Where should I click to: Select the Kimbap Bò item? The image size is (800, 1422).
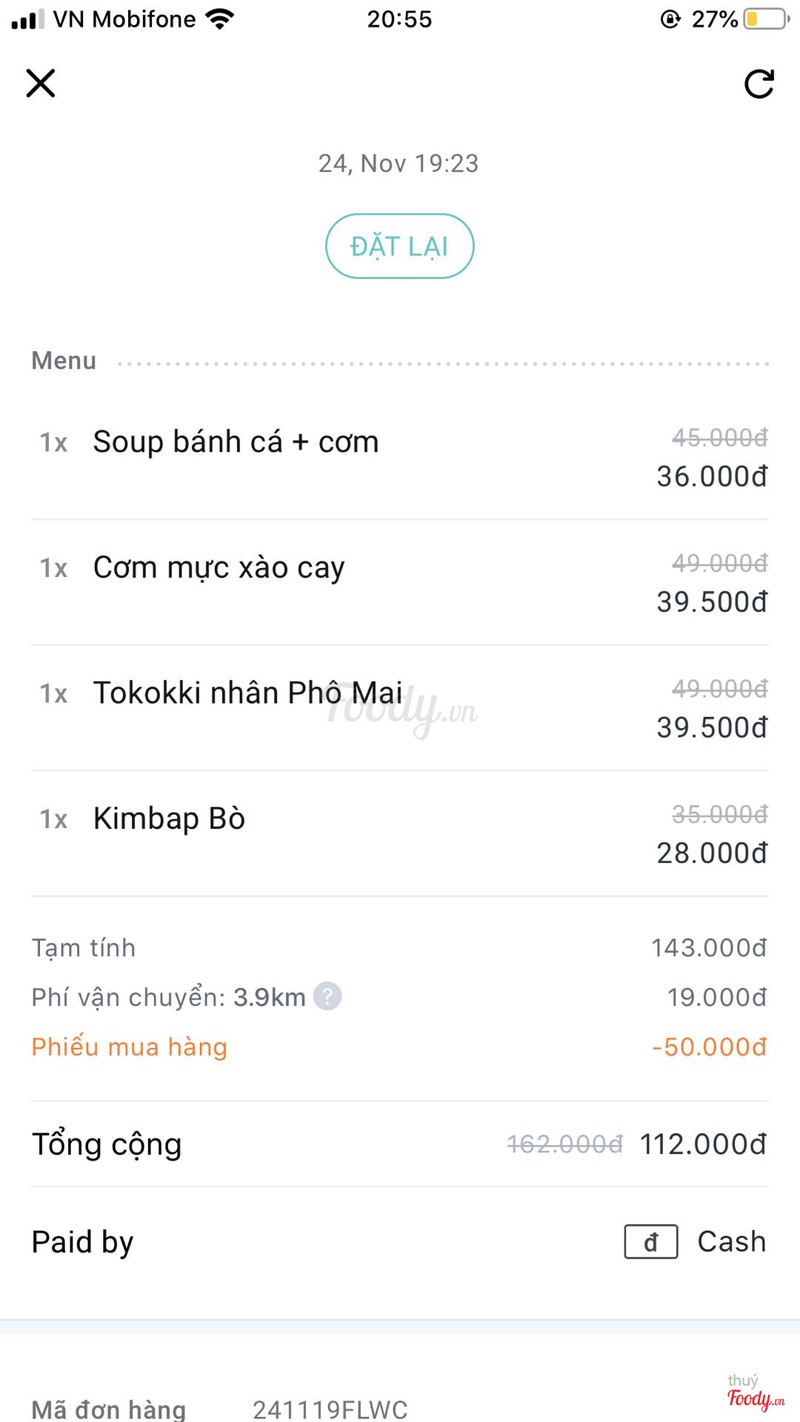[169, 818]
